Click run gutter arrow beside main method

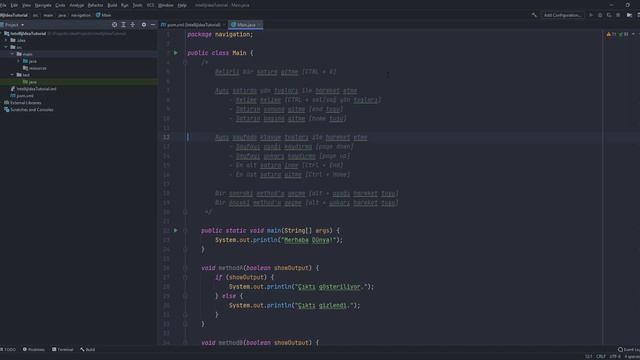coord(176,230)
